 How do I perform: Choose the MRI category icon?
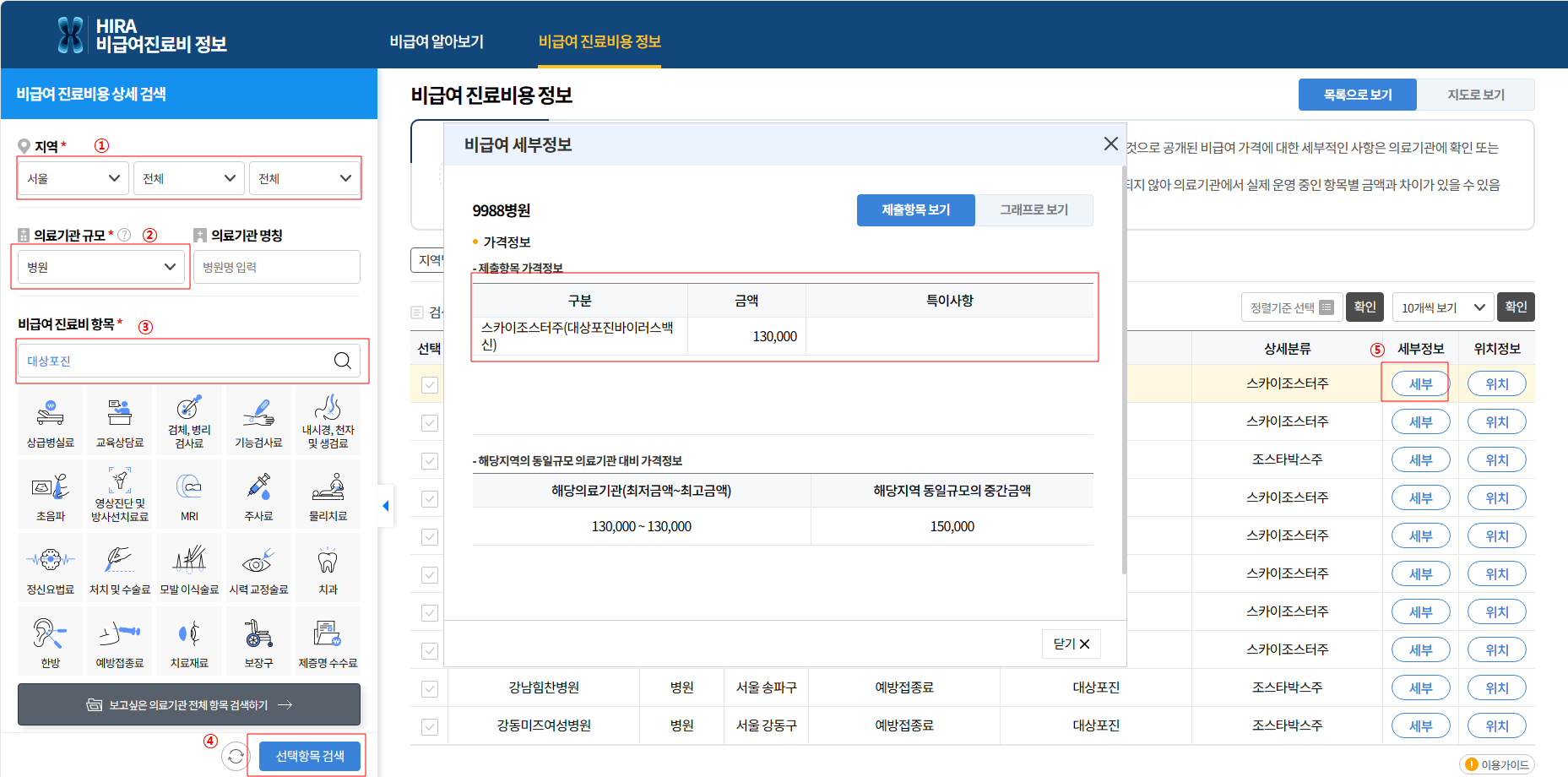click(189, 496)
